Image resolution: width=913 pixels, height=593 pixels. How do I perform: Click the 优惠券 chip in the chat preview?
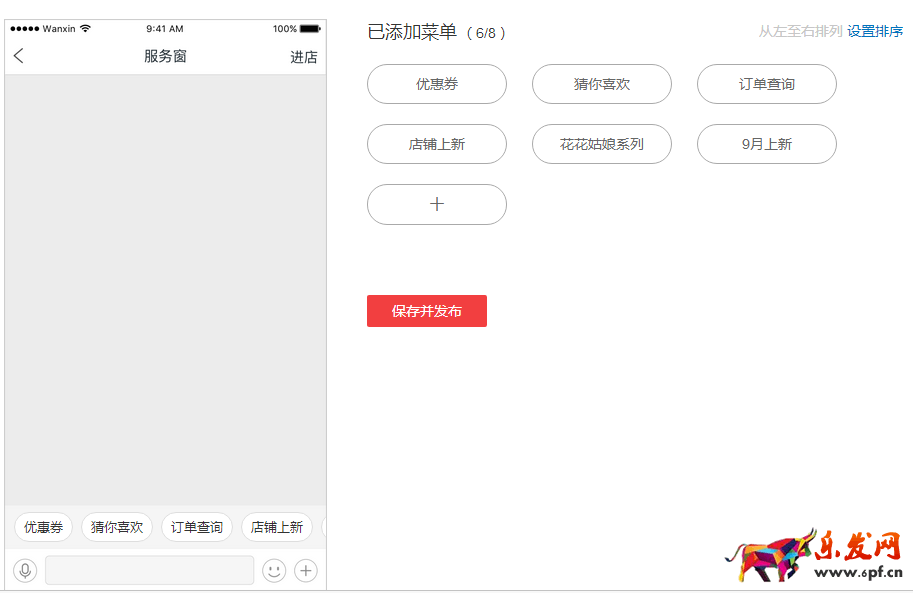pos(43,527)
